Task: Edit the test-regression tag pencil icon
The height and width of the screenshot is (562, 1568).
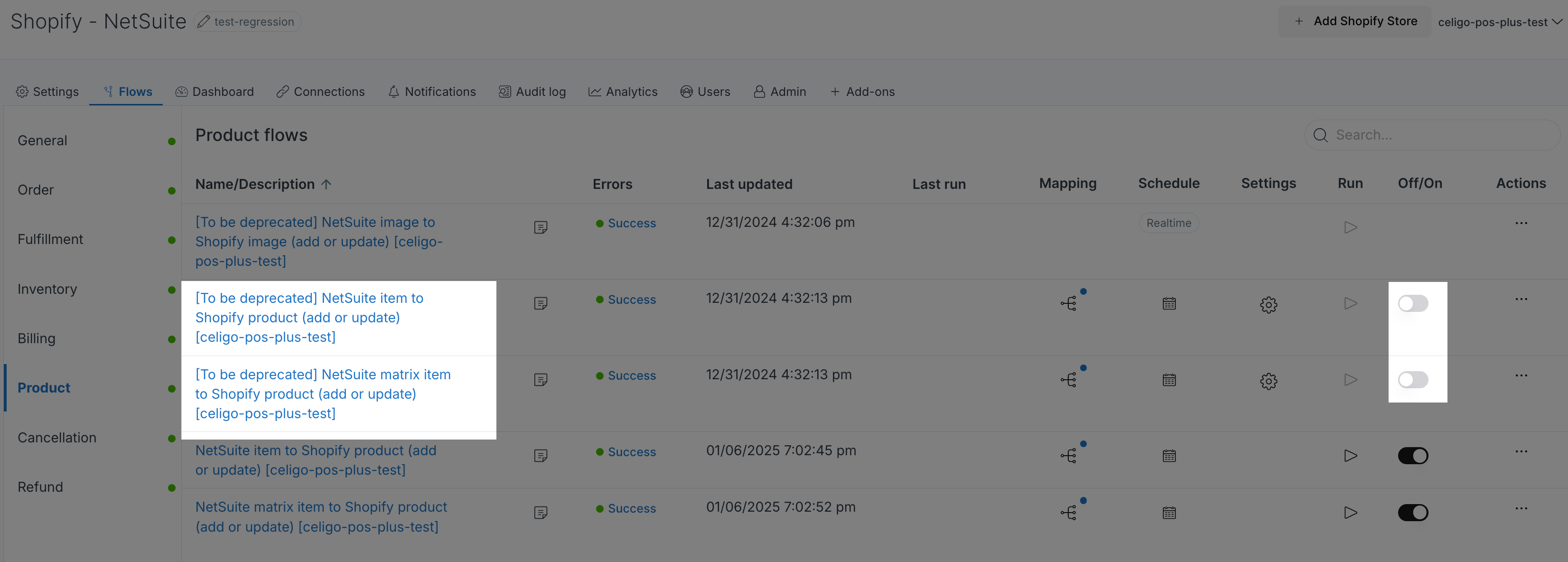Action: tap(204, 22)
